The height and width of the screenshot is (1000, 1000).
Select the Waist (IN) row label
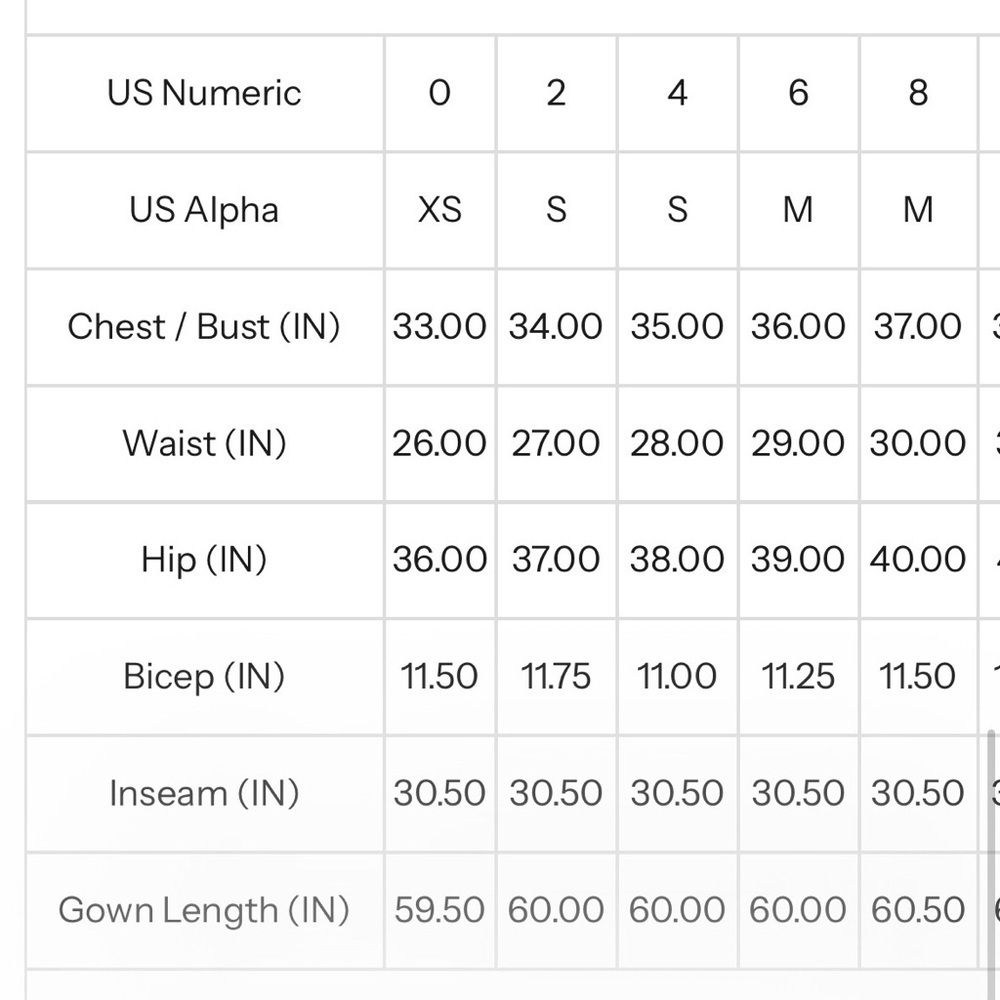click(204, 443)
